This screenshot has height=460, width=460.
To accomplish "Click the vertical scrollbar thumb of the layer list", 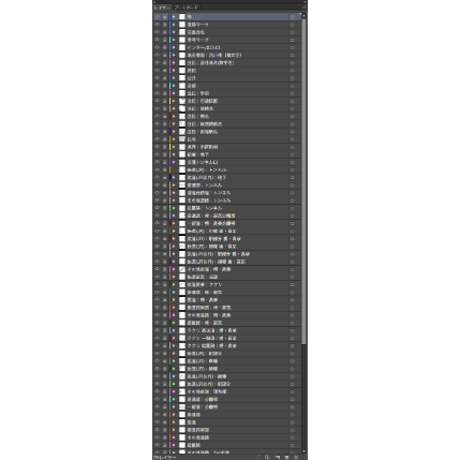I will pos(304,181).
